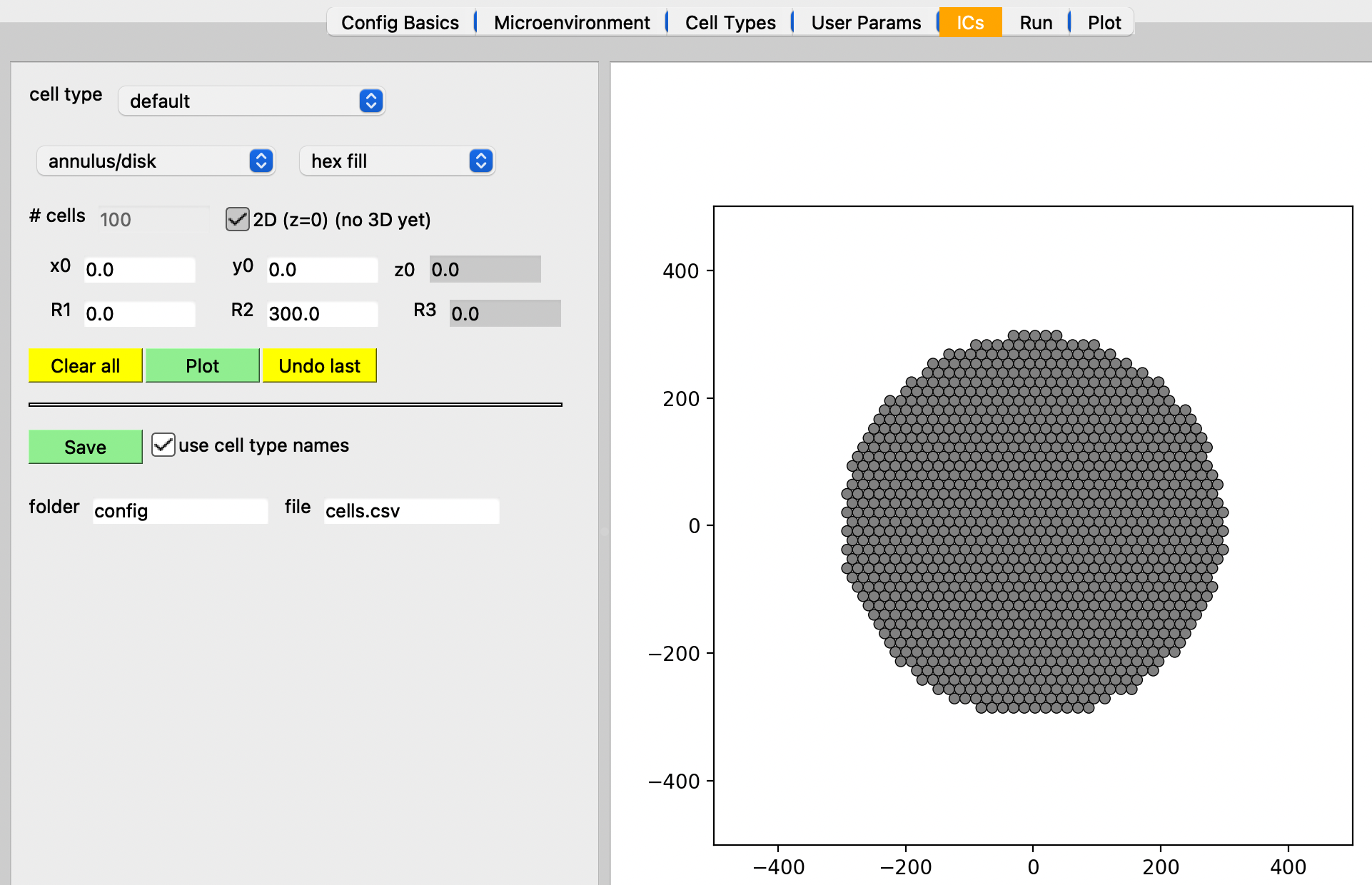Open the Config Basics tab
This screenshot has height=885, width=1372.
(x=400, y=22)
